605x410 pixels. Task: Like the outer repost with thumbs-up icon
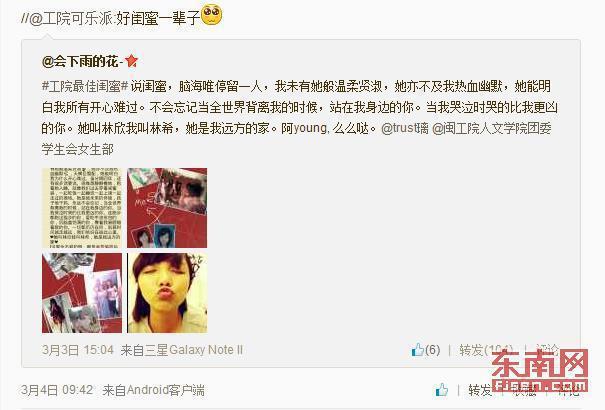[x=441, y=390]
